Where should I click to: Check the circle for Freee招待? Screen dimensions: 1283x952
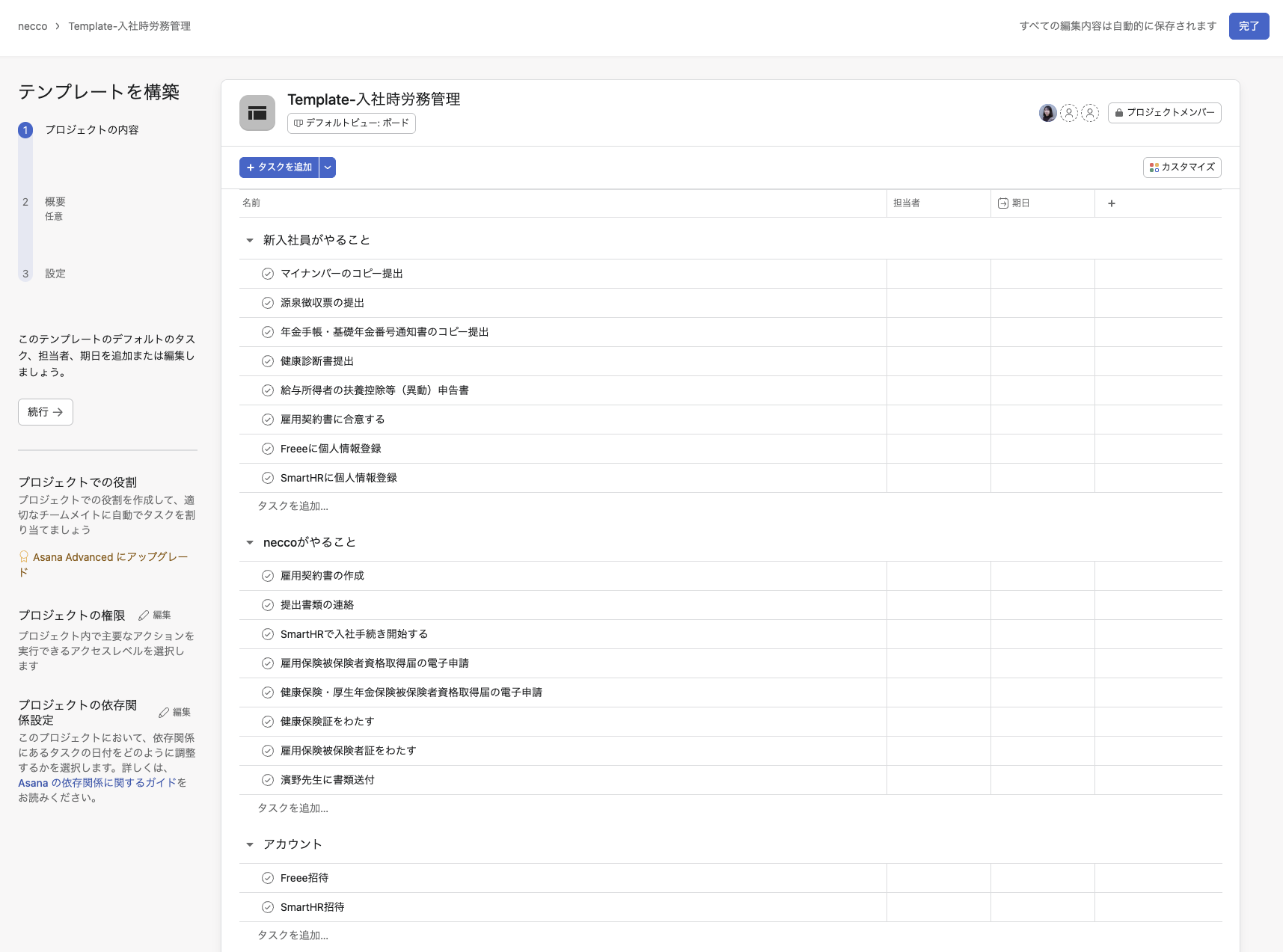268,878
